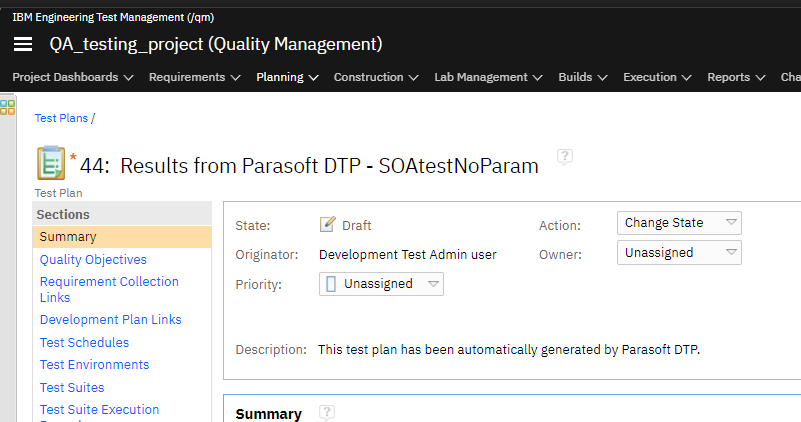
Task: Click the description text field
Action: coord(509,349)
